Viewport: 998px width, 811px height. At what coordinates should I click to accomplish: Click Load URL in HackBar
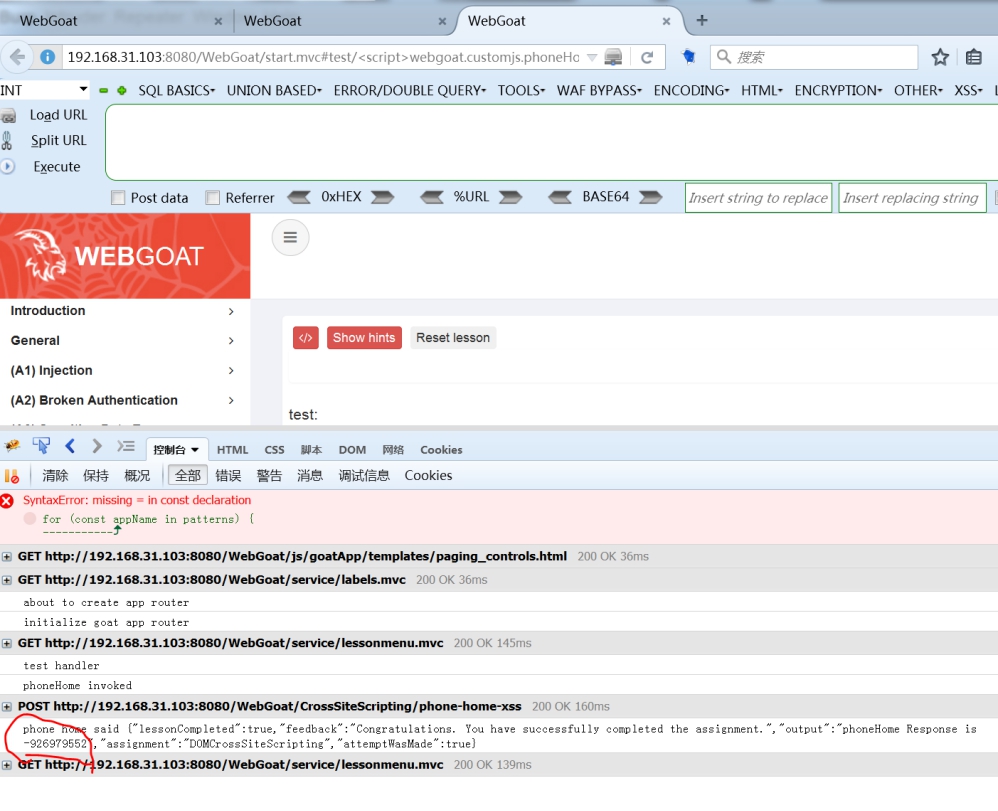tap(58, 115)
